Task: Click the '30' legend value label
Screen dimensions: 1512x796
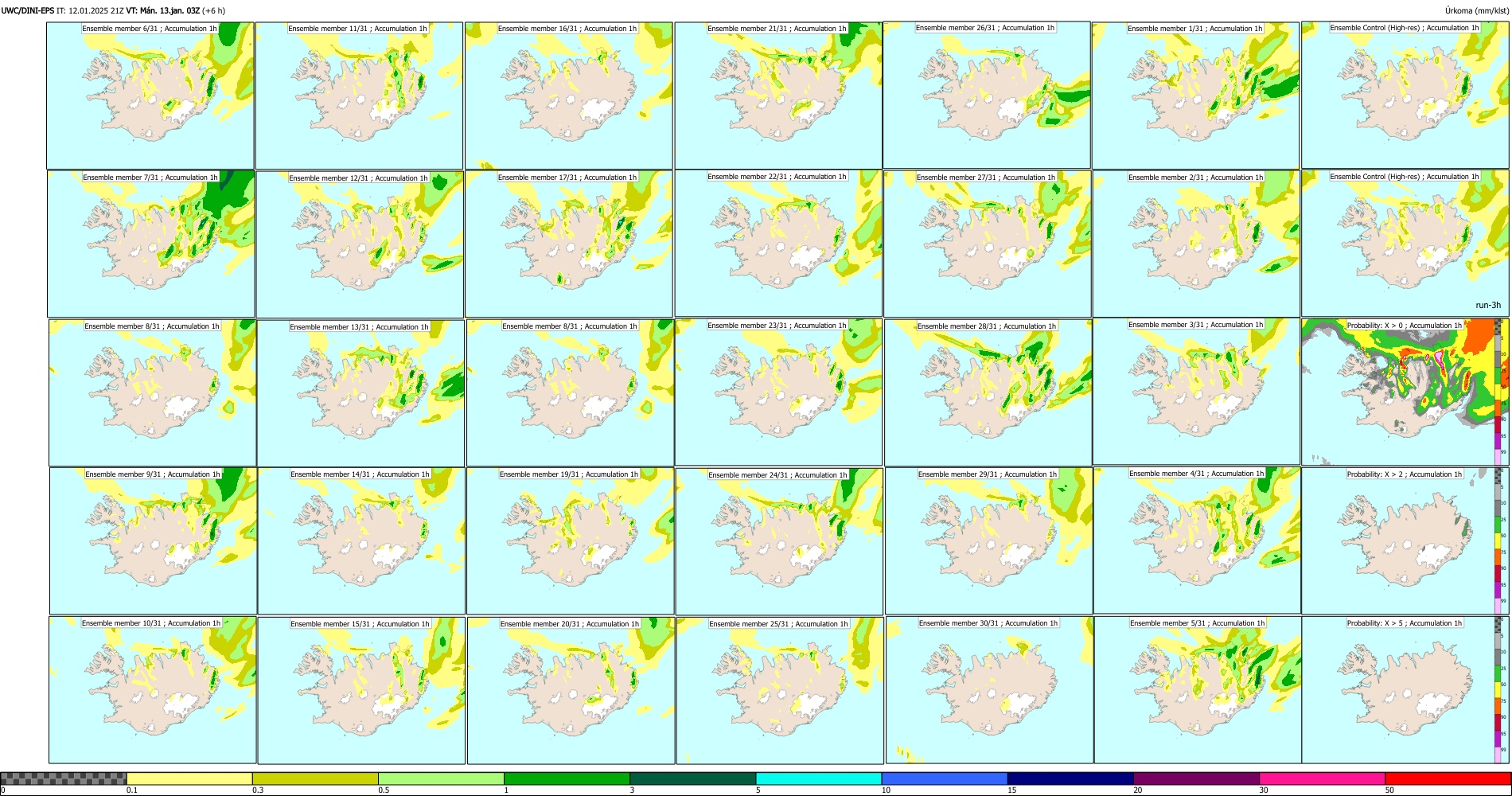Action: (1263, 790)
